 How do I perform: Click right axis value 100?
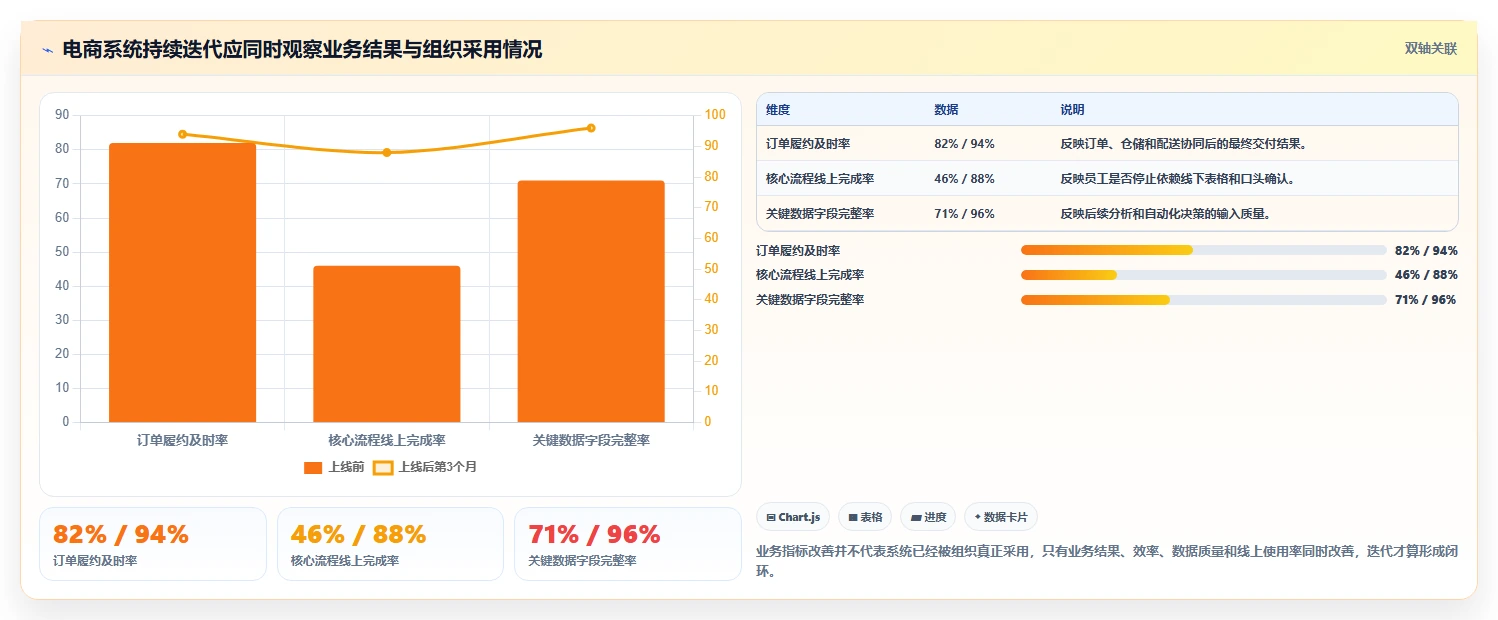coord(714,115)
